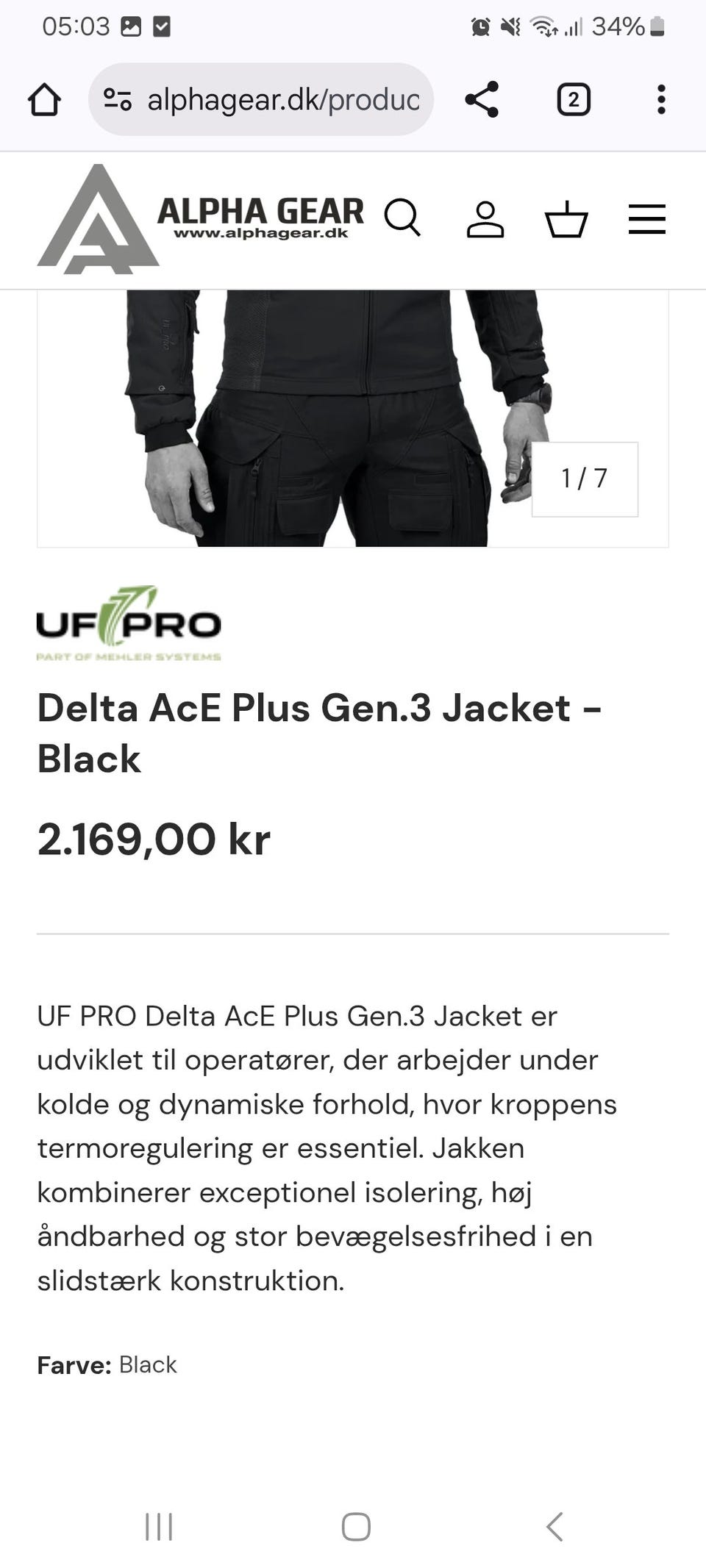Go to Alpha Gear homepage via logo
Screen dimensions: 706x1568
201,219
